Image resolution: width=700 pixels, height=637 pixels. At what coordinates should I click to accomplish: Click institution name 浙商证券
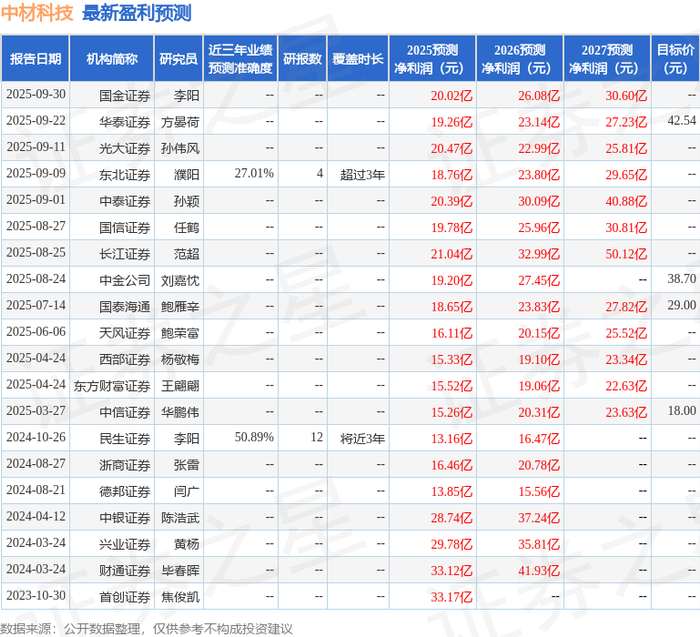pos(125,464)
